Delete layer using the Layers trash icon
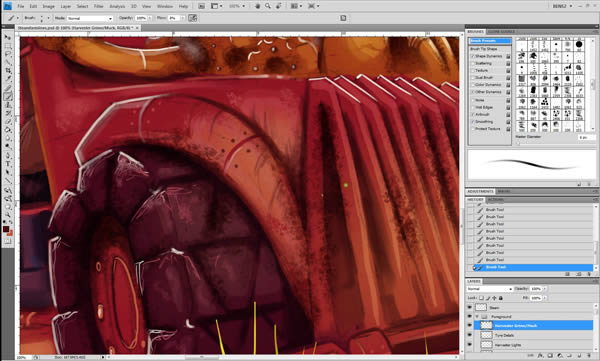Image resolution: width=600 pixels, height=361 pixels. tap(589, 356)
